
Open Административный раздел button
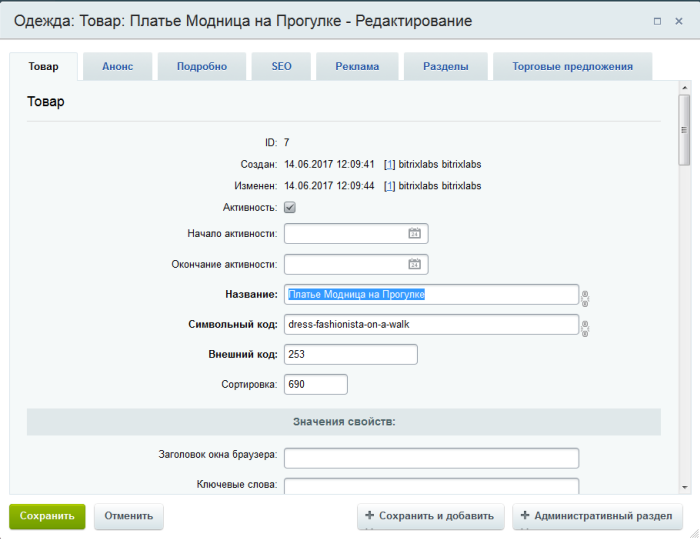click(597, 516)
